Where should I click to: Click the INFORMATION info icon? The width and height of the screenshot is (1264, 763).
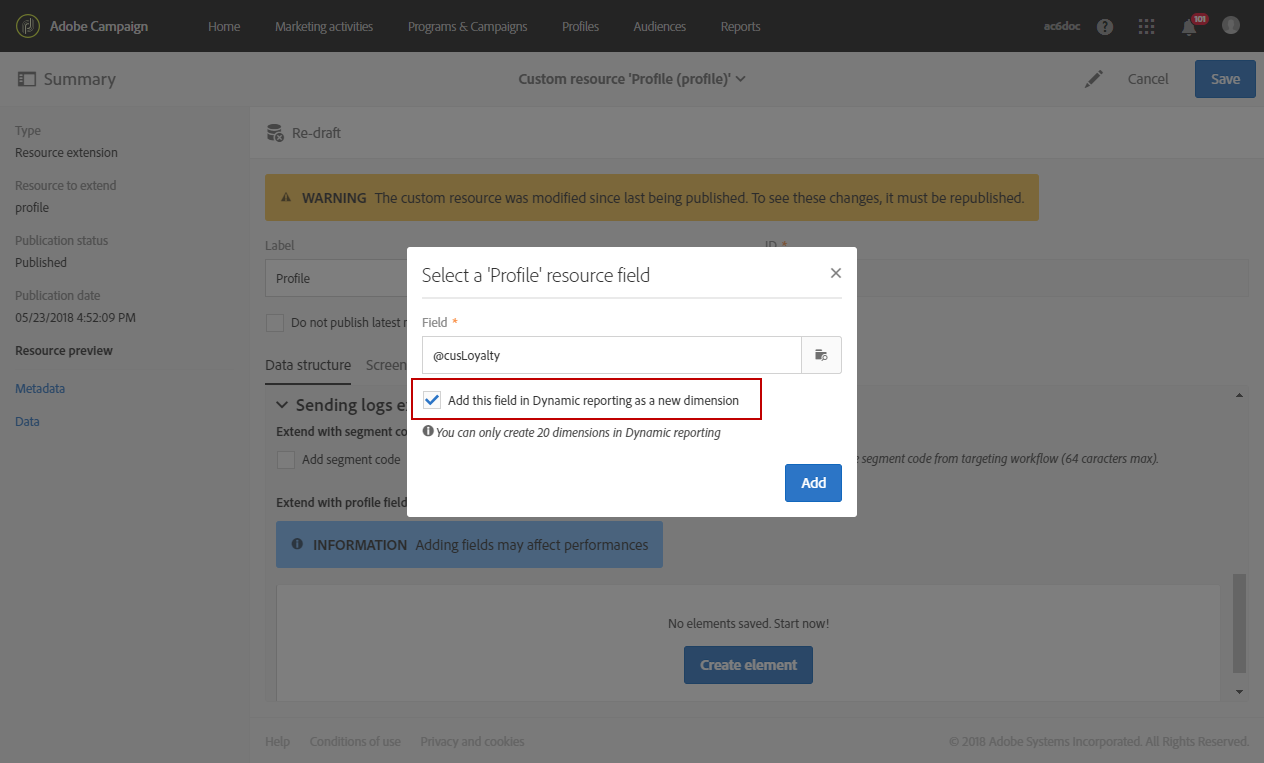point(297,544)
